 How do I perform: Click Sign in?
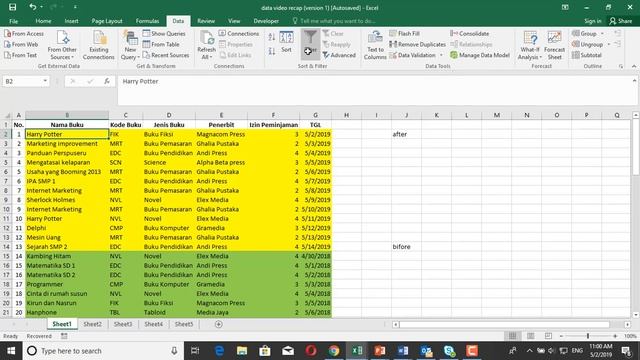point(593,21)
